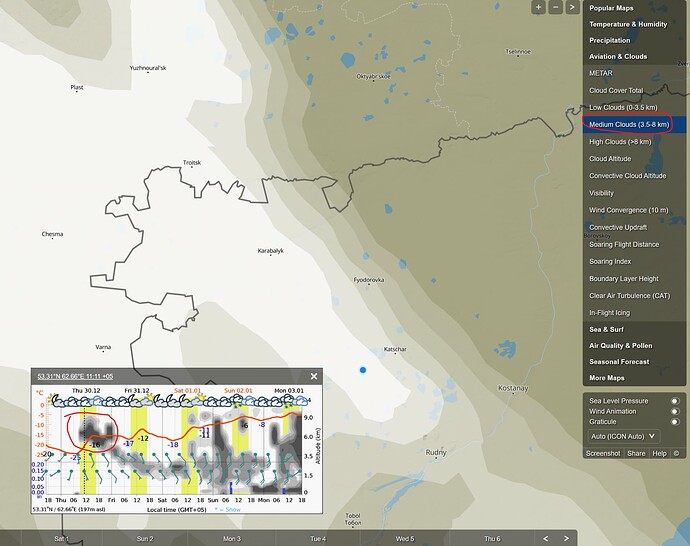Enable the Graticule toggle
This screenshot has height=546, width=690.
click(675, 422)
